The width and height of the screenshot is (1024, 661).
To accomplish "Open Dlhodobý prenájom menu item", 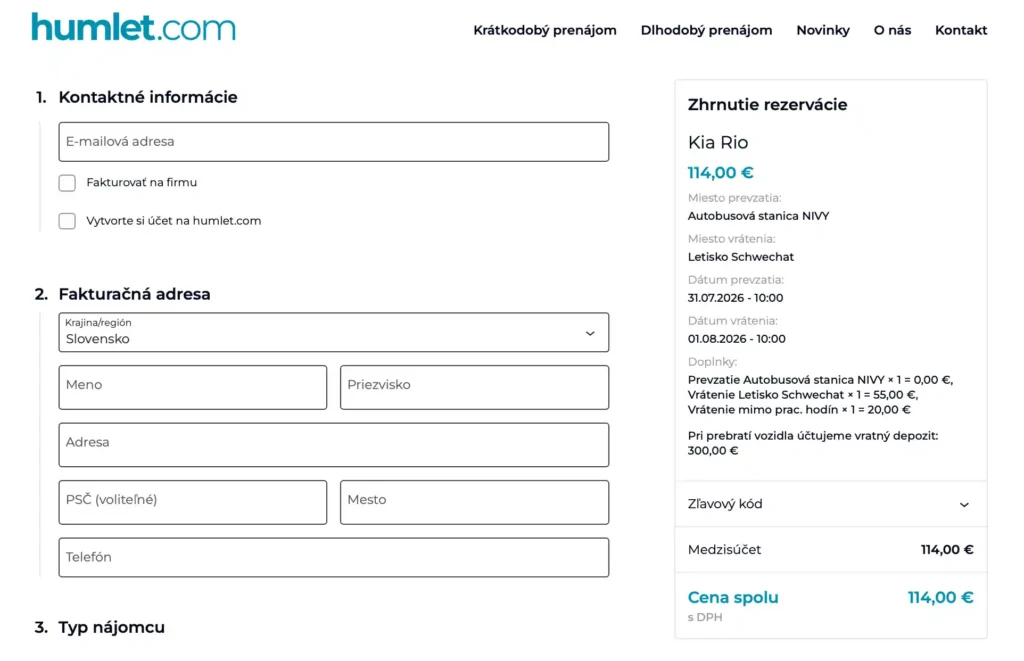I will [706, 30].
